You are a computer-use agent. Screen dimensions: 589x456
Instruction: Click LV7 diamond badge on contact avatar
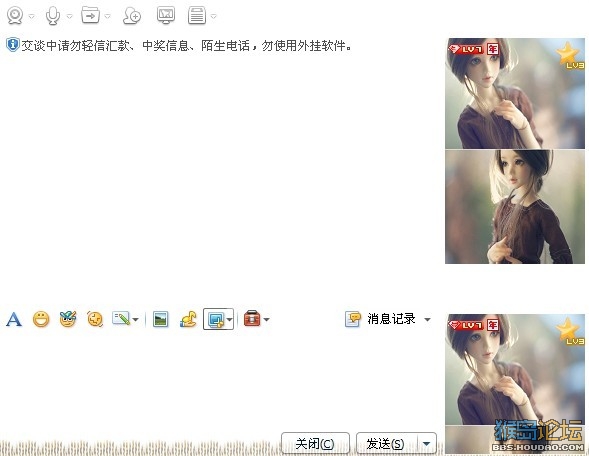[465, 49]
